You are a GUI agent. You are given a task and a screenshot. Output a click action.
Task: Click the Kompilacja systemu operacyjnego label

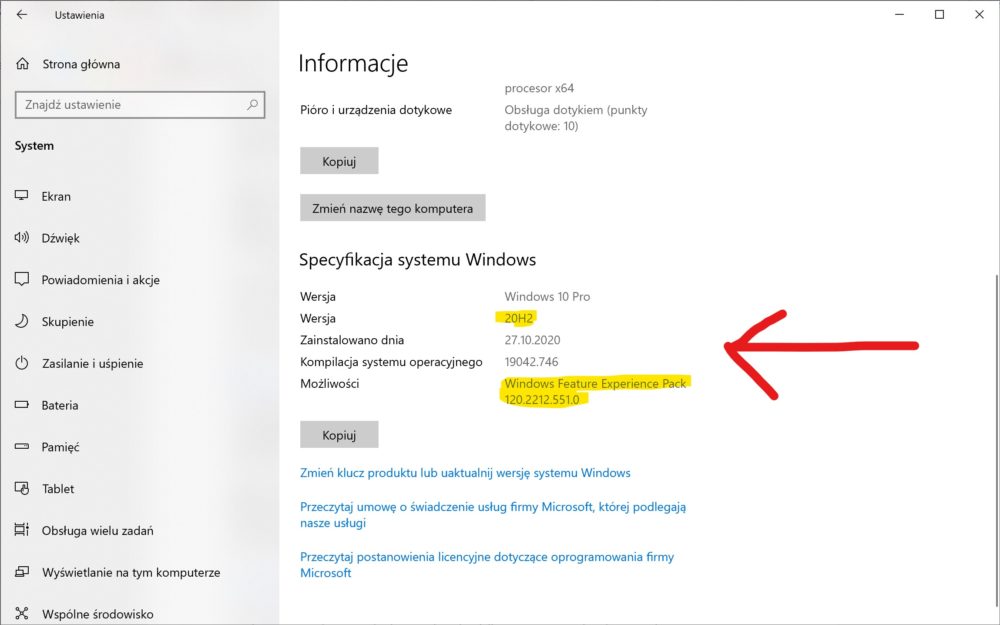(391, 362)
